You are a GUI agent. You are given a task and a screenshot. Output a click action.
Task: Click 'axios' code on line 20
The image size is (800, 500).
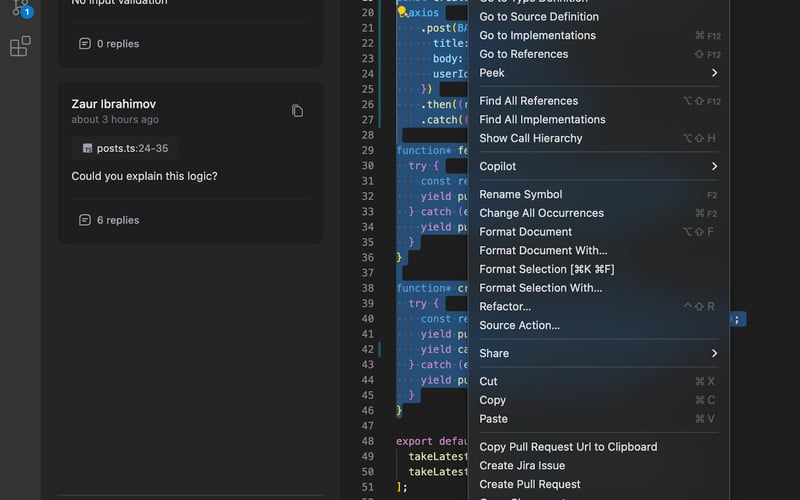coord(423,13)
